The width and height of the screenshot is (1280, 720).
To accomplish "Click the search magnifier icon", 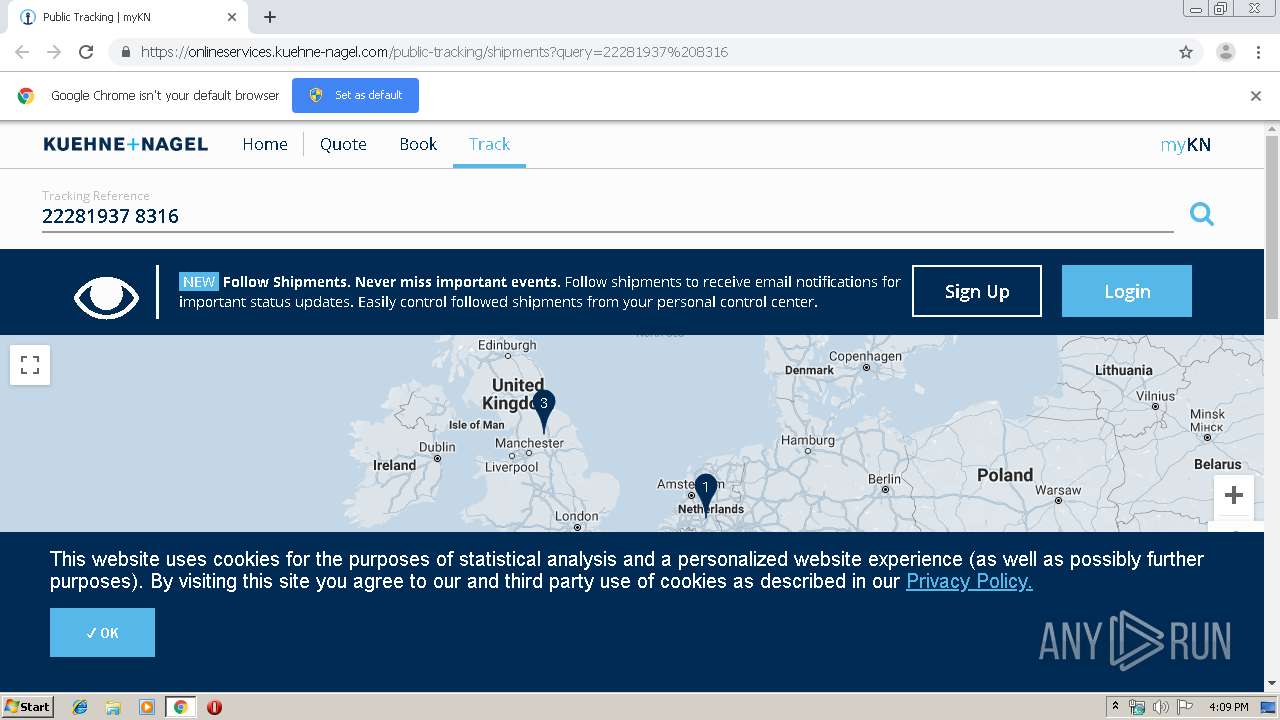I will pyautogui.click(x=1201, y=214).
